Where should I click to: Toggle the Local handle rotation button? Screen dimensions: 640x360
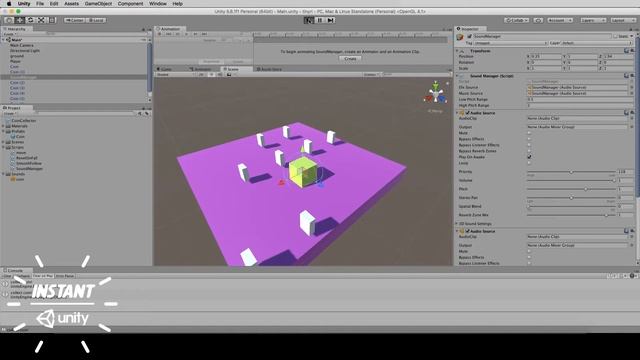point(96,20)
